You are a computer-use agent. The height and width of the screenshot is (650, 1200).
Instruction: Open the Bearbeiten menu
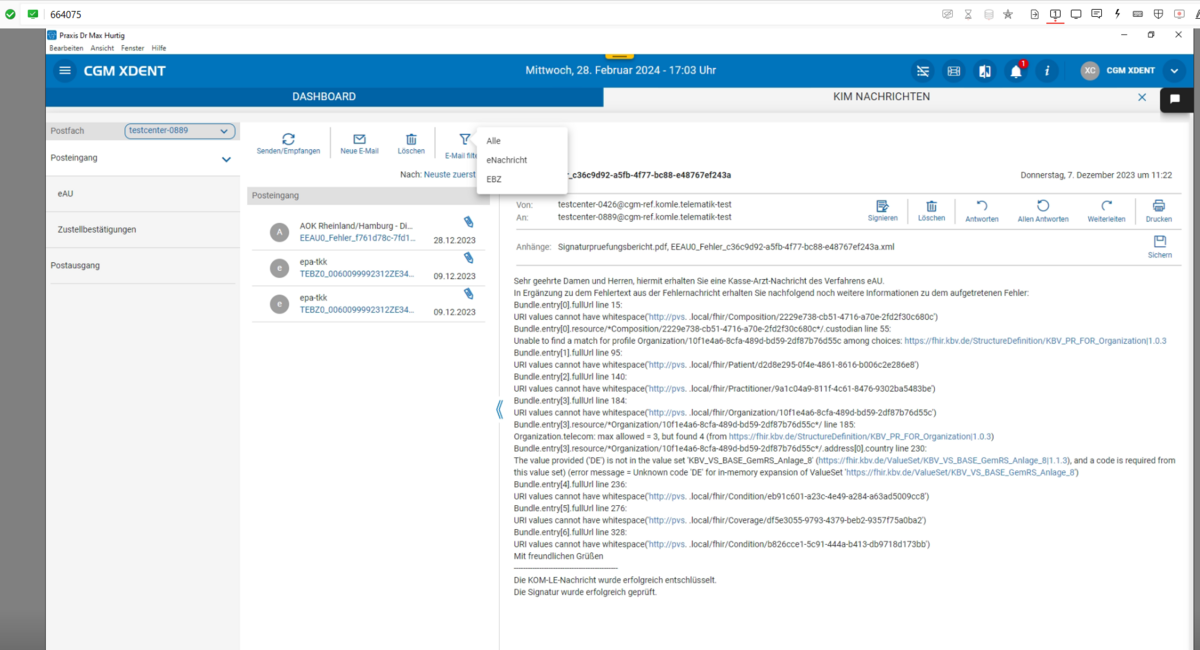click(66, 48)
